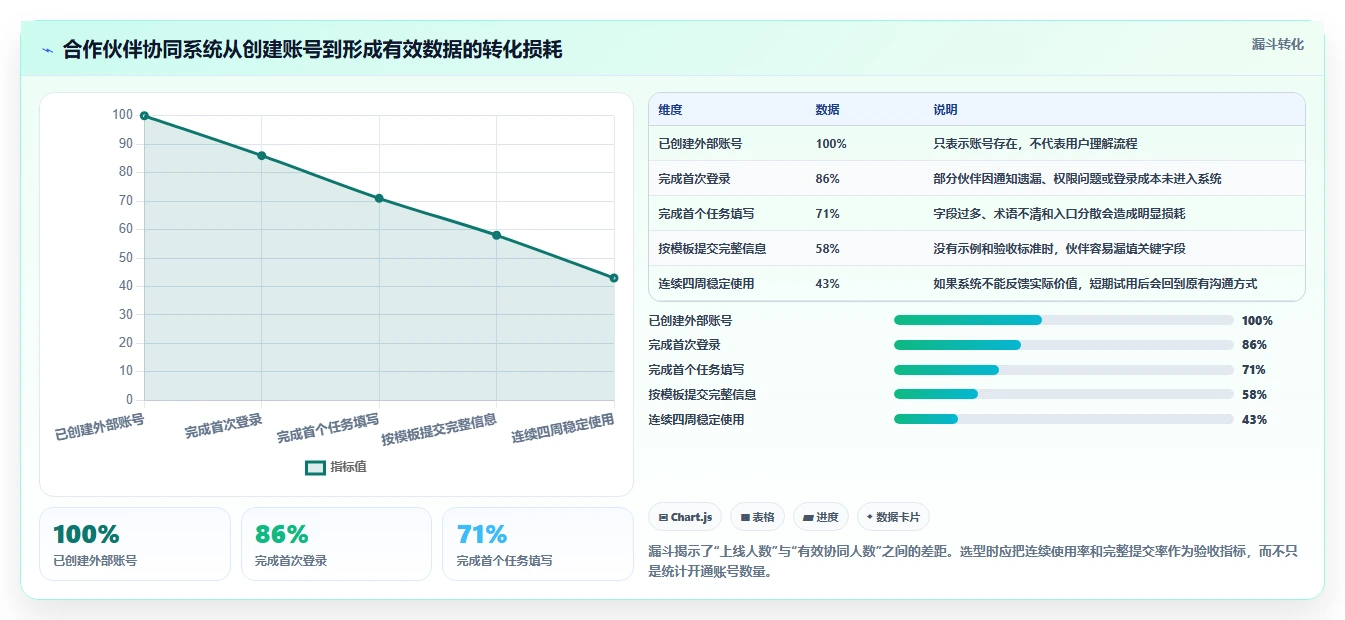Open the Chart.js tag

click(x=685, y=517)
